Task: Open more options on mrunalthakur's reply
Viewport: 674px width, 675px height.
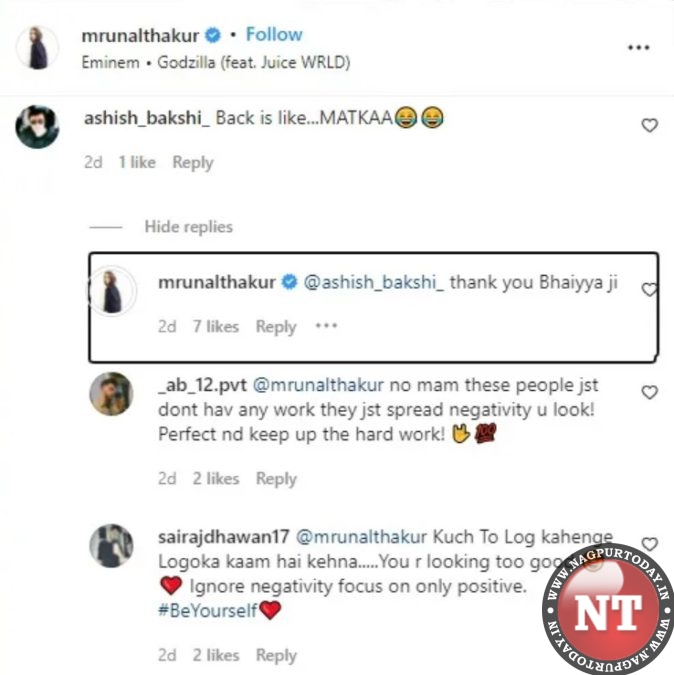Action: point(326,326)
